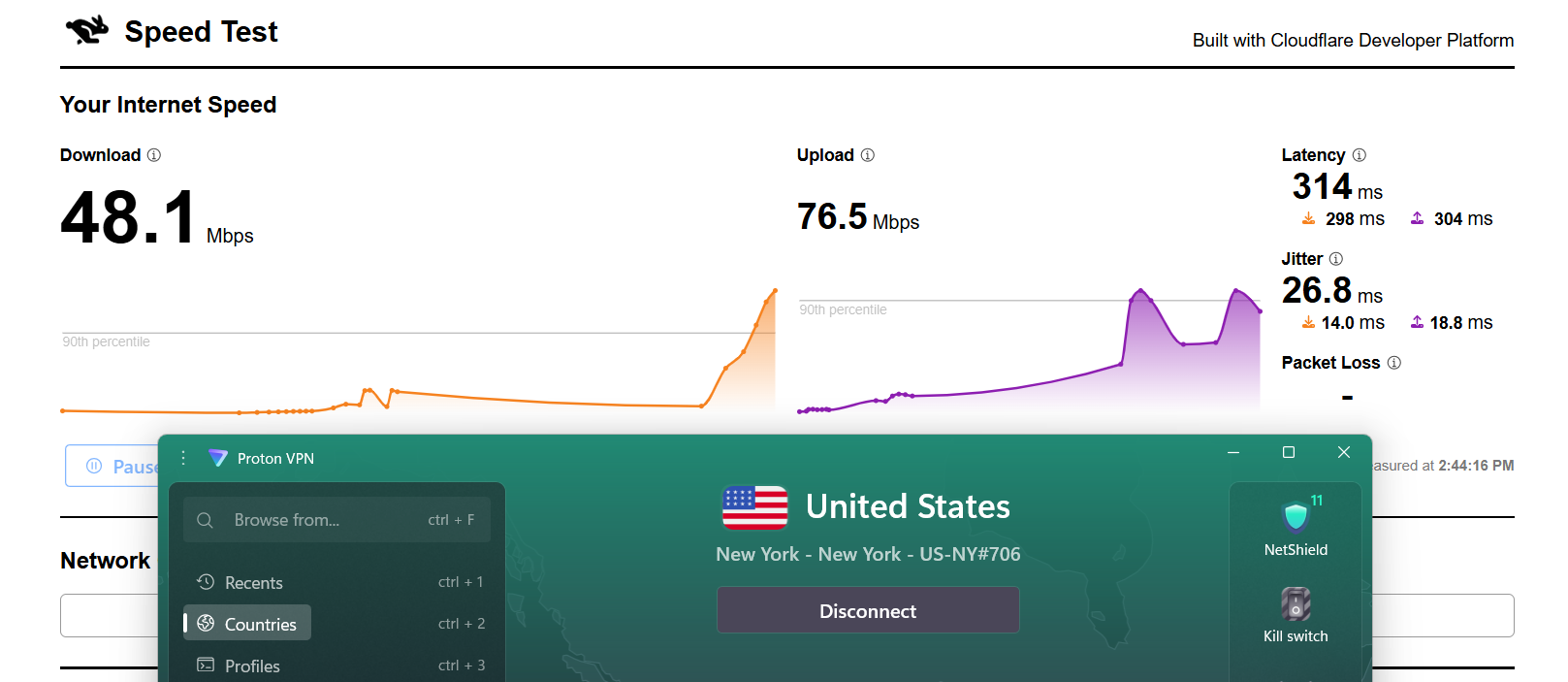Click the Upload info icon
The height and width of the screenshot is (682, 1568).
868,155
